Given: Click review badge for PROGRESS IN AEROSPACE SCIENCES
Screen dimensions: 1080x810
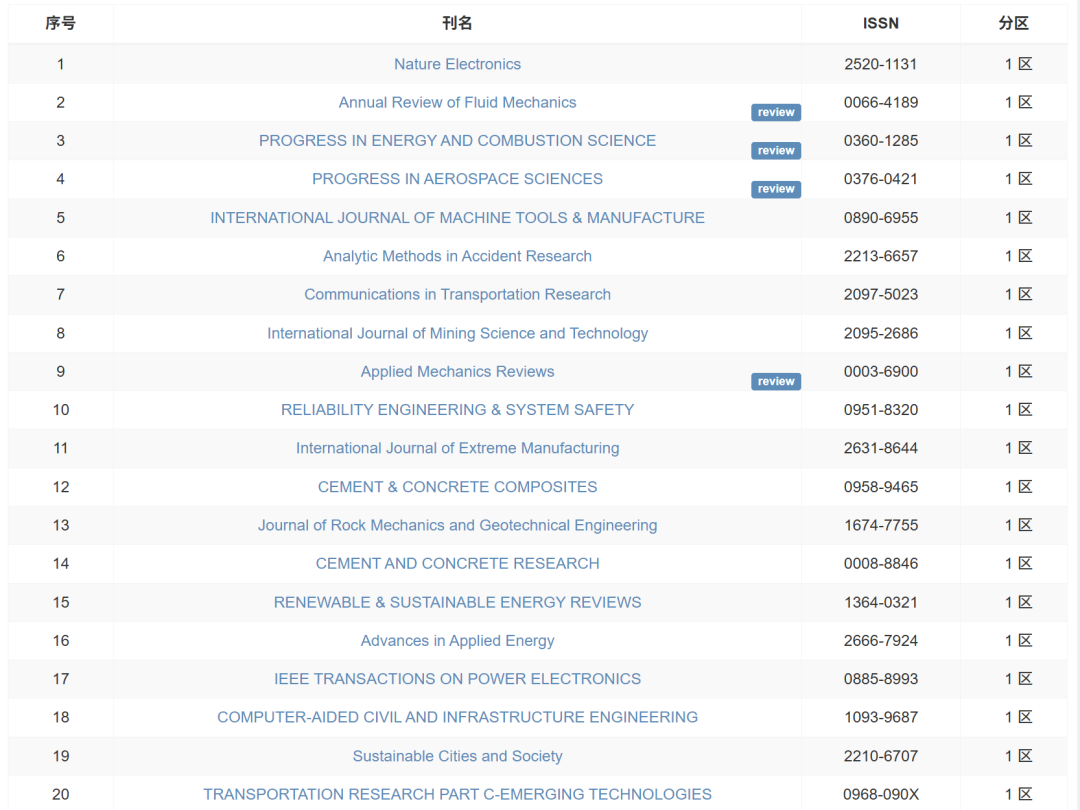Looking at the screenshot, I should pyautogui.click(x=776, y=189).
